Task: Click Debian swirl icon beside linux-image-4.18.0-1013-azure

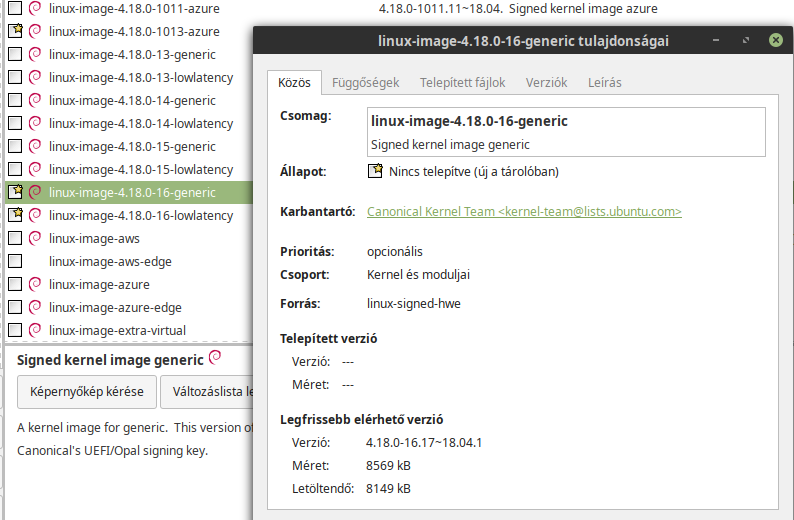Action: pos(35,31)
